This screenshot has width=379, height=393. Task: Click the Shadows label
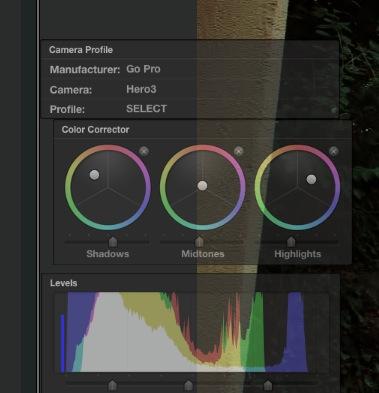[x=108, y=254]
